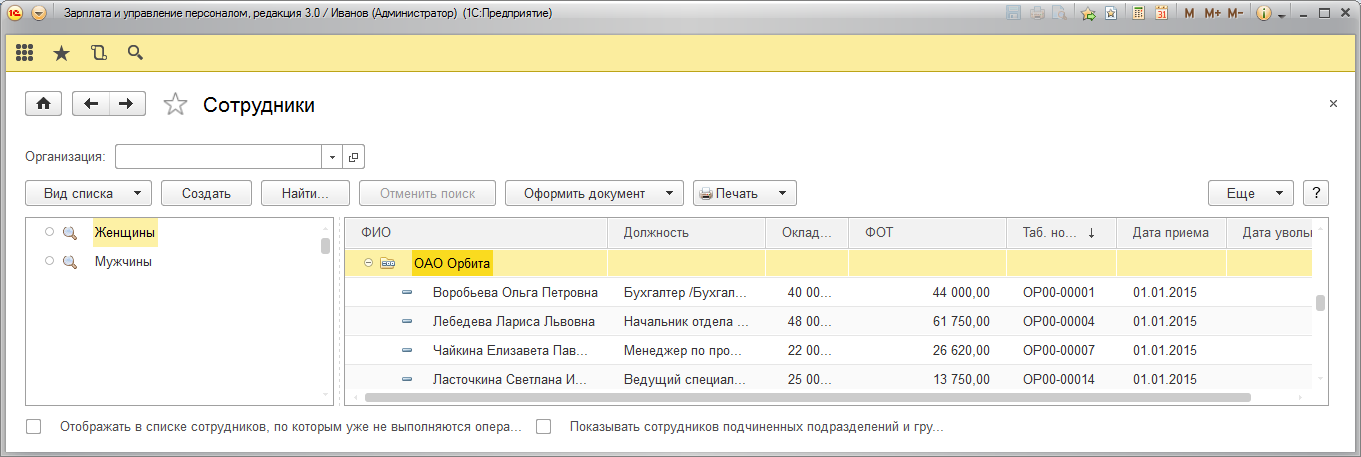Screen dimensions: 1361x457
Task: Click the Найти... button
Action: [x=305, y=193]
